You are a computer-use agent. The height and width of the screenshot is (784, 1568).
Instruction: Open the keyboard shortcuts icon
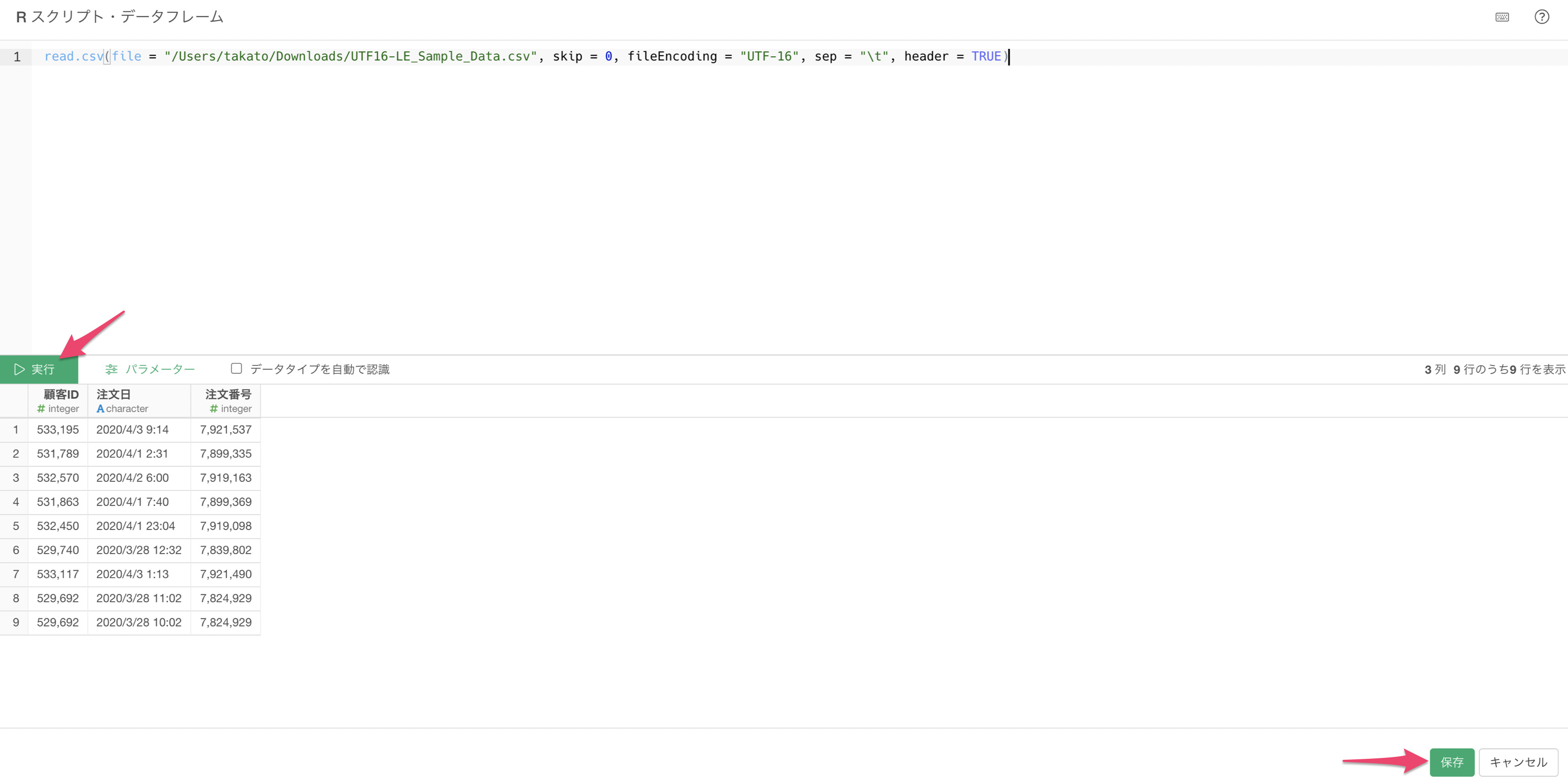click(x=1502, y=17)
